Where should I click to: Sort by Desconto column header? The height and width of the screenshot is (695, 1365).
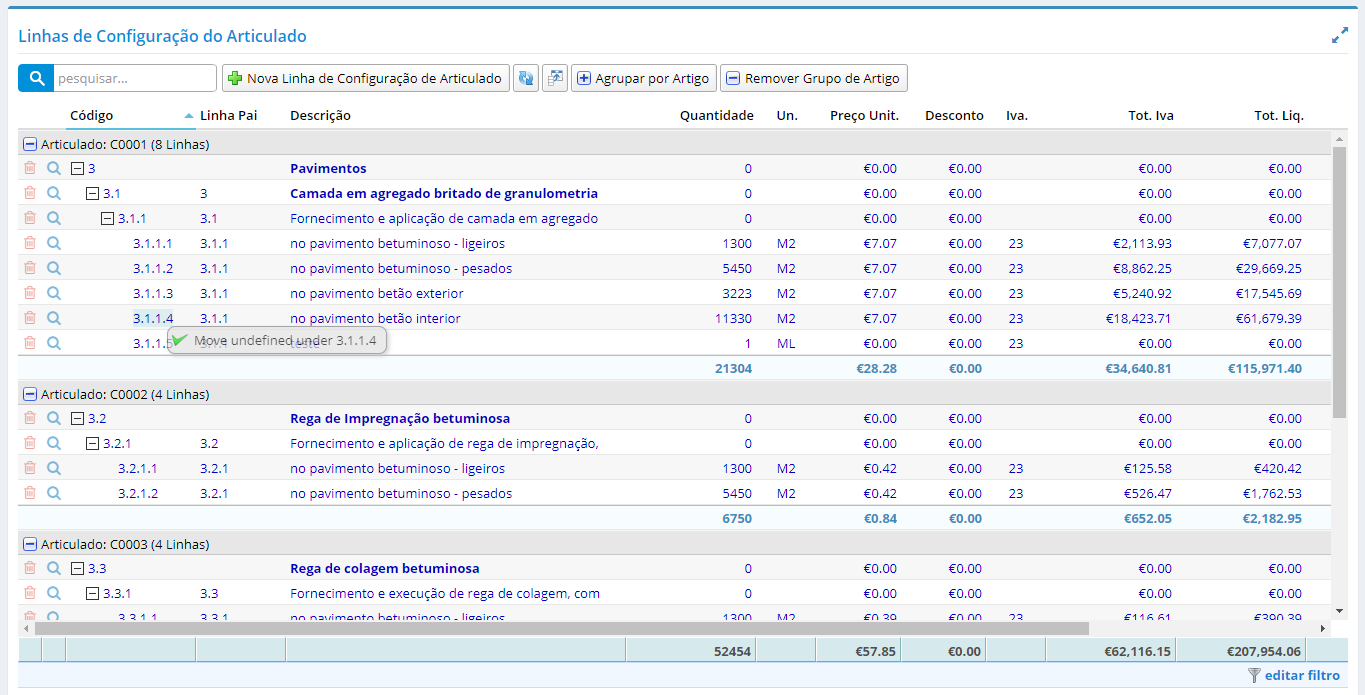pos(954,115)
